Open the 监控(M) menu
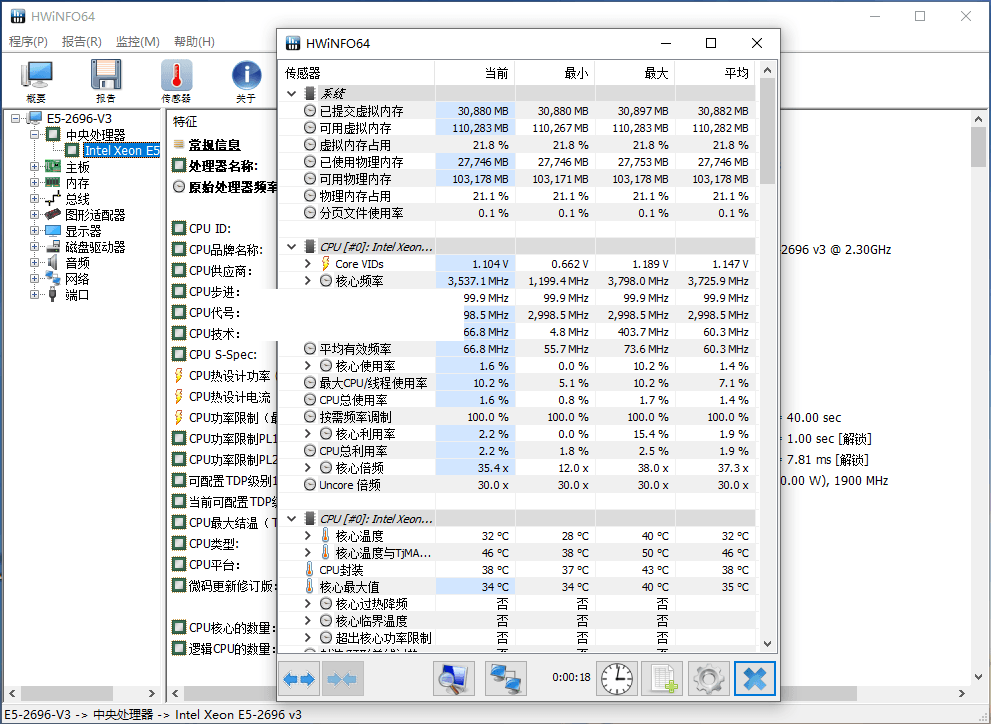 (x=137, y=42)
